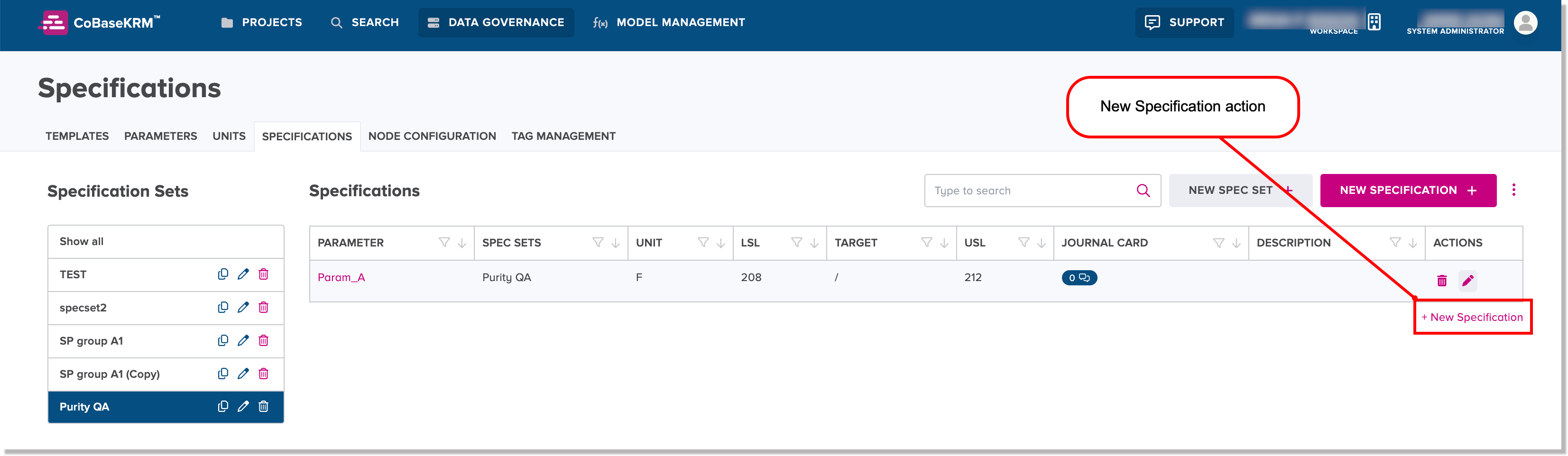Sort the LSL column
Image resolution: width=1568 pixels, height=456 pixels.
tap(814, 243)
